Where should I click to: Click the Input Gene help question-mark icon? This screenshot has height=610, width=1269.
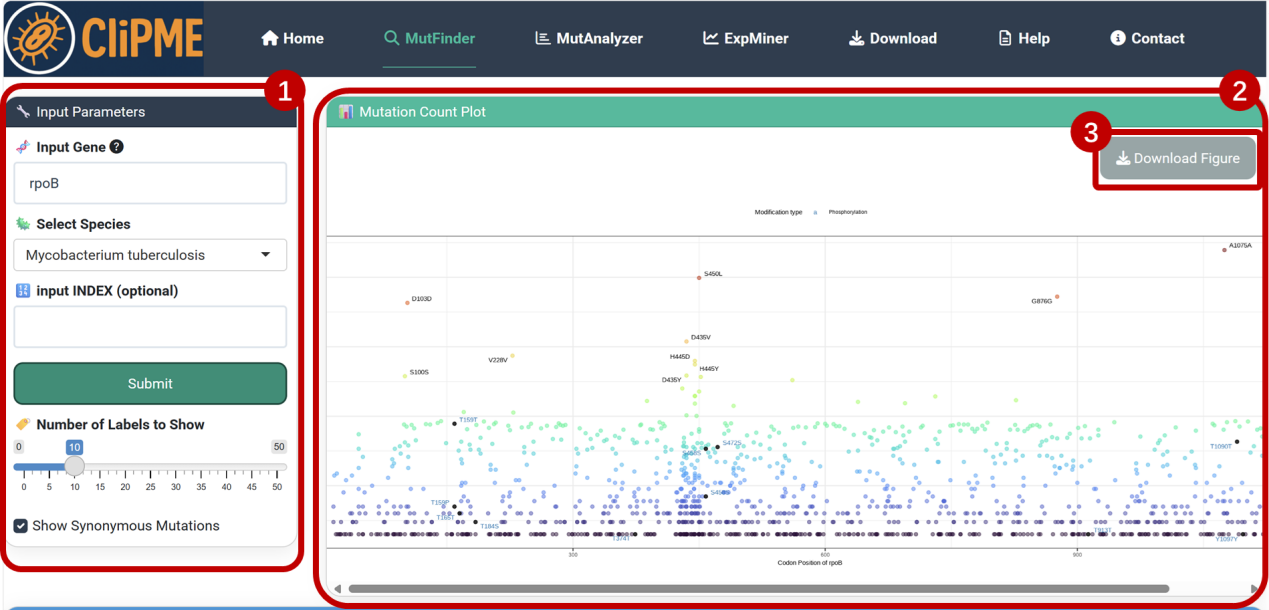click(117, 147)
